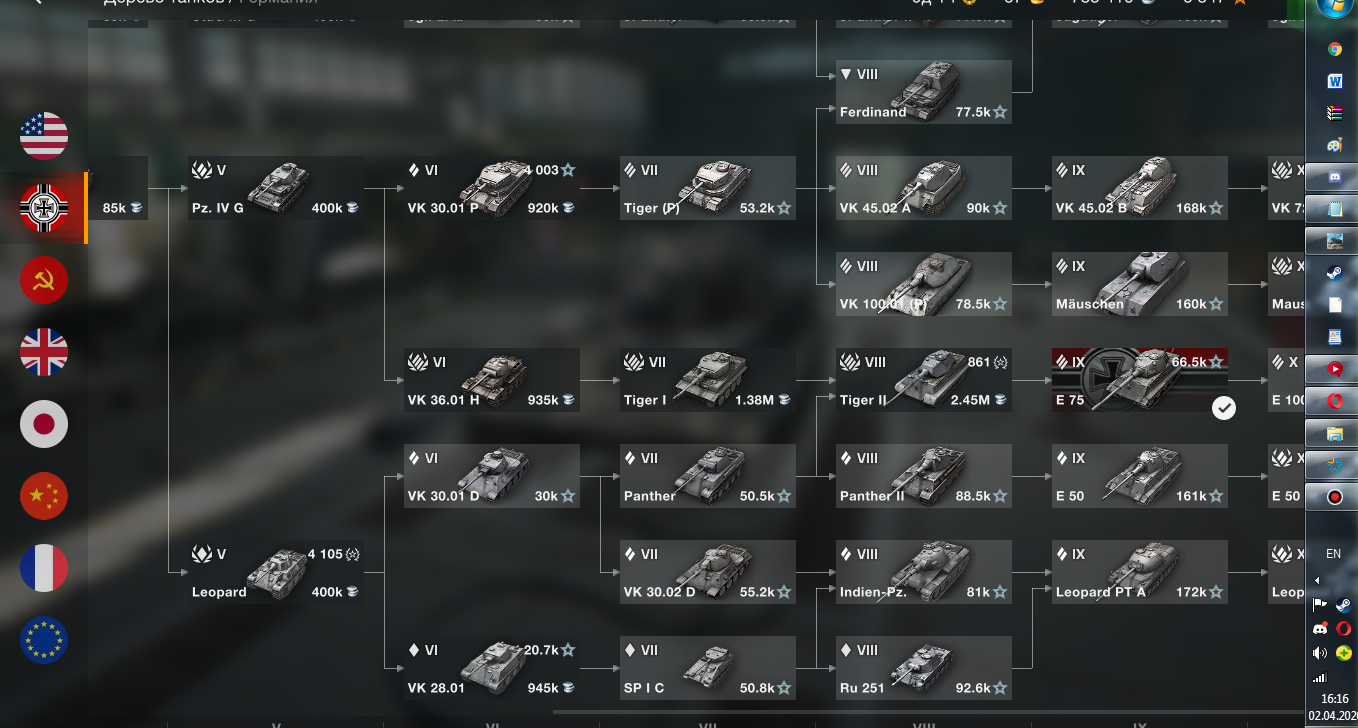Select the France nation flag icon
Viewport: 1358px width, 728px height.
[44, 568]
